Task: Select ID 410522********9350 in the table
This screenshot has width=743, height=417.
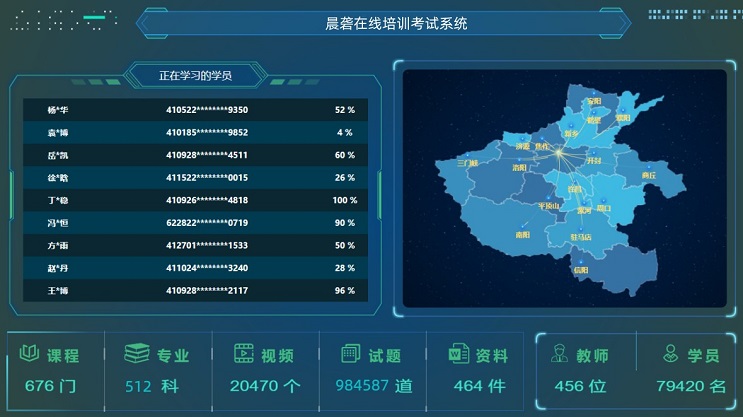Action: [207, 110]
